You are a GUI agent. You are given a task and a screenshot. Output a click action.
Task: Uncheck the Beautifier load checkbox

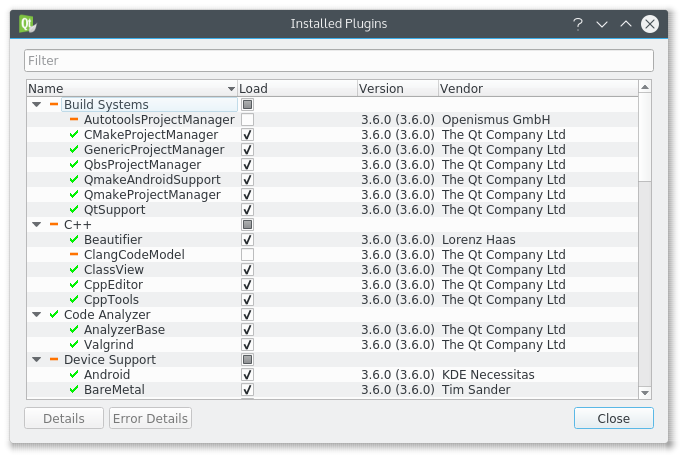coord(247,240)
